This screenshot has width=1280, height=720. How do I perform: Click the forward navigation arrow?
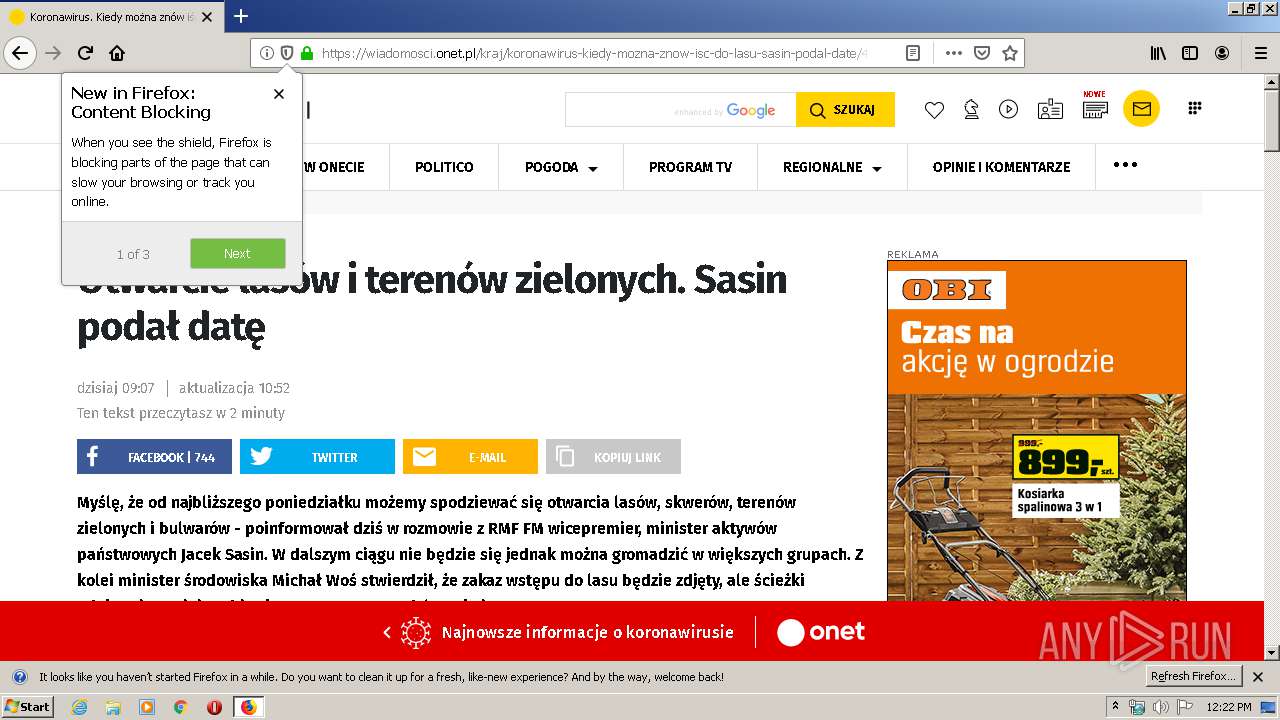[x=53, y=53]
